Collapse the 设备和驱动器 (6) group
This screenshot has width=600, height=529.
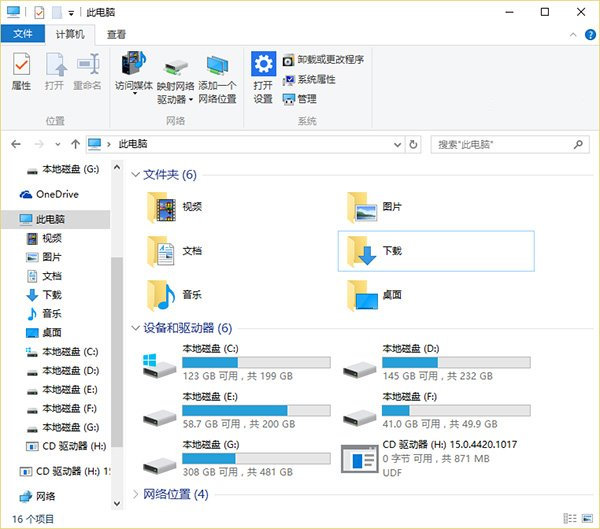click(135, 328)
